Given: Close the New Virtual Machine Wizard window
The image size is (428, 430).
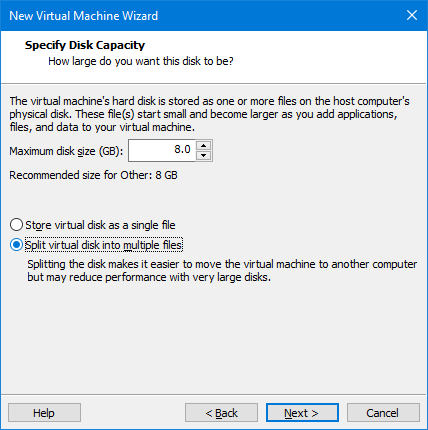Looking at the screenshot, I should coord(412,15).
